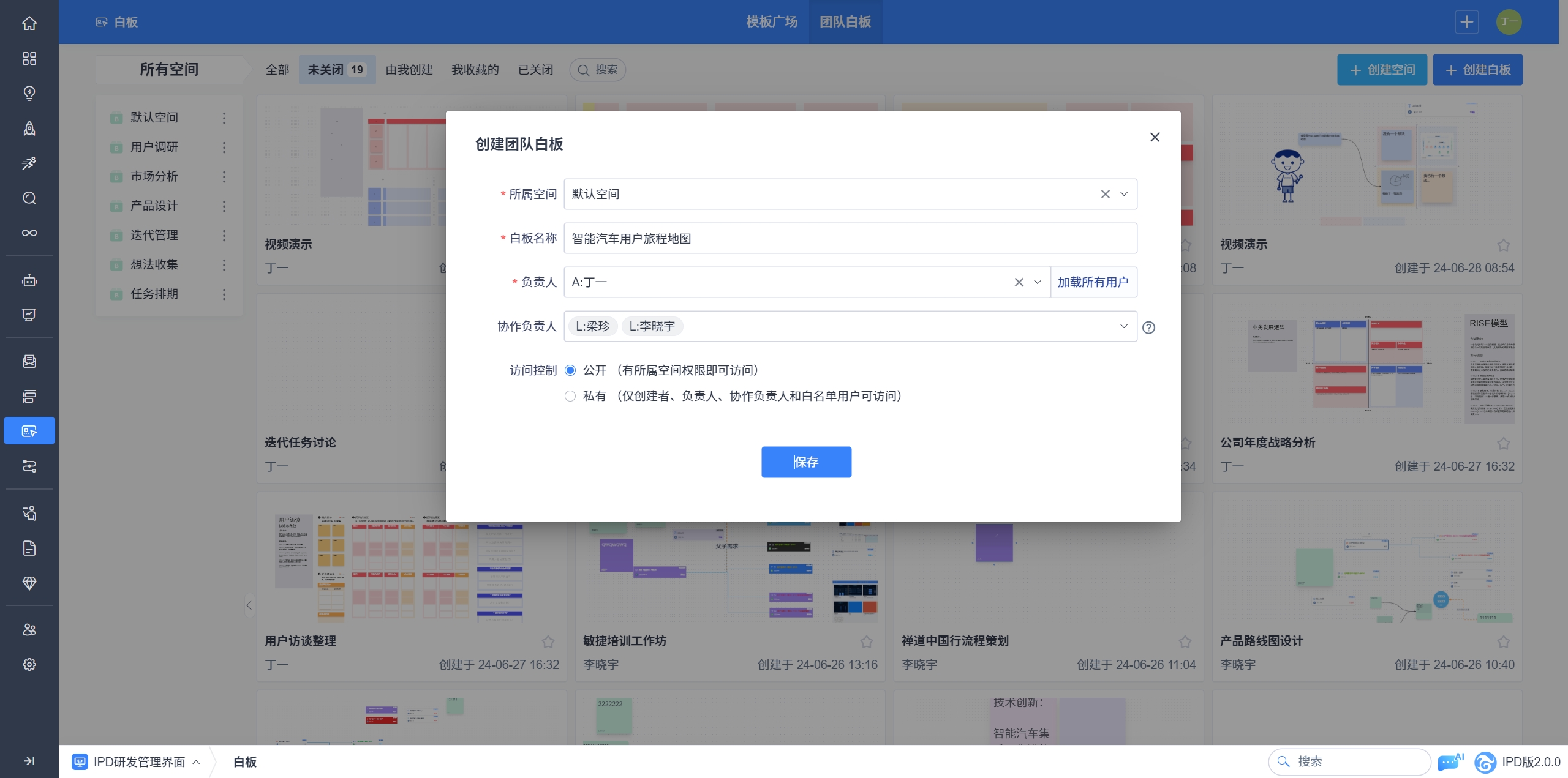Open the lightbulb ideas icon in the sidebar
Viewport: 1568px width, 778px height.
(x=29, y=93)
